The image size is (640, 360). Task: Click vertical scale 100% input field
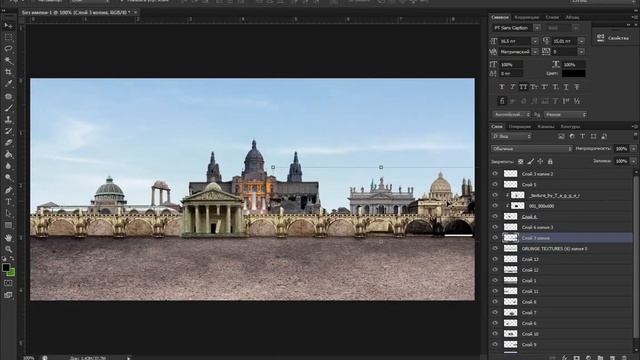(511, 64)
